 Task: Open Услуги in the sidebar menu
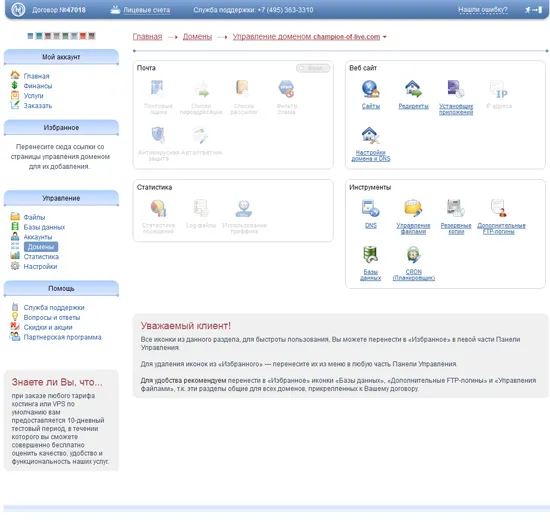point(33,96)
